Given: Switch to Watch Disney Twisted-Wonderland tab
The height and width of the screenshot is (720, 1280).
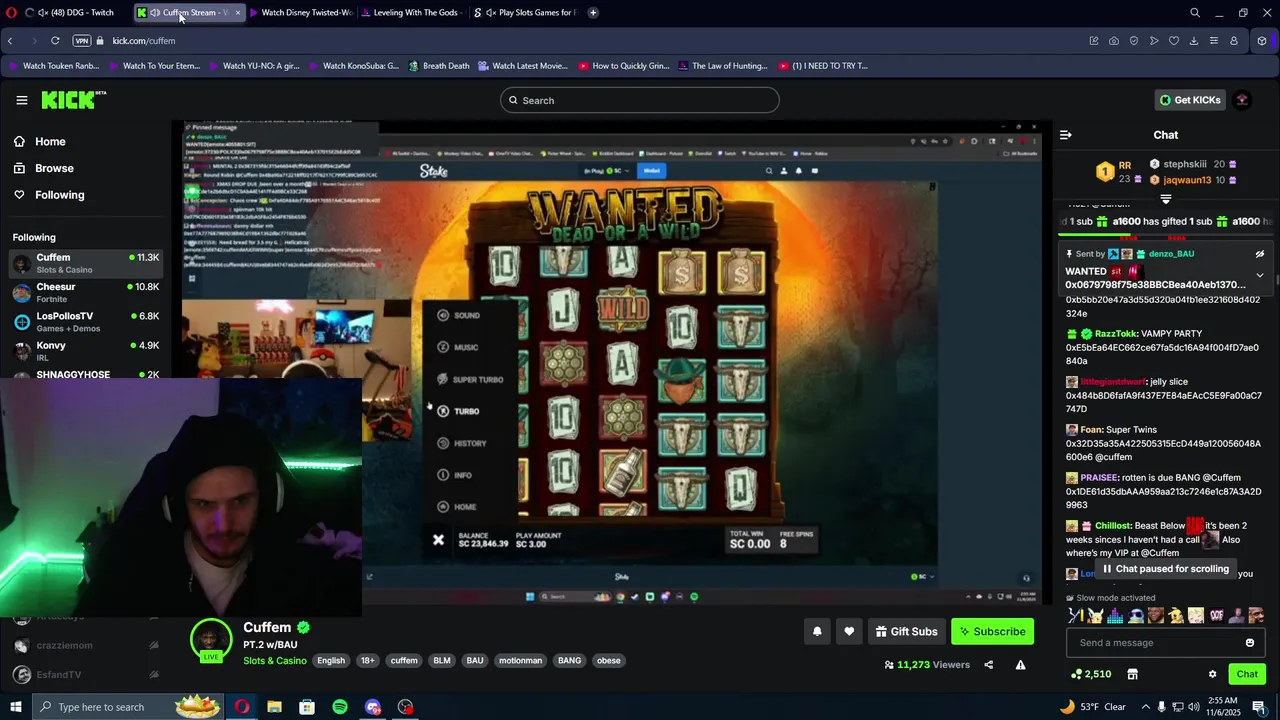Looking at the screenshot, I should 300,13.
